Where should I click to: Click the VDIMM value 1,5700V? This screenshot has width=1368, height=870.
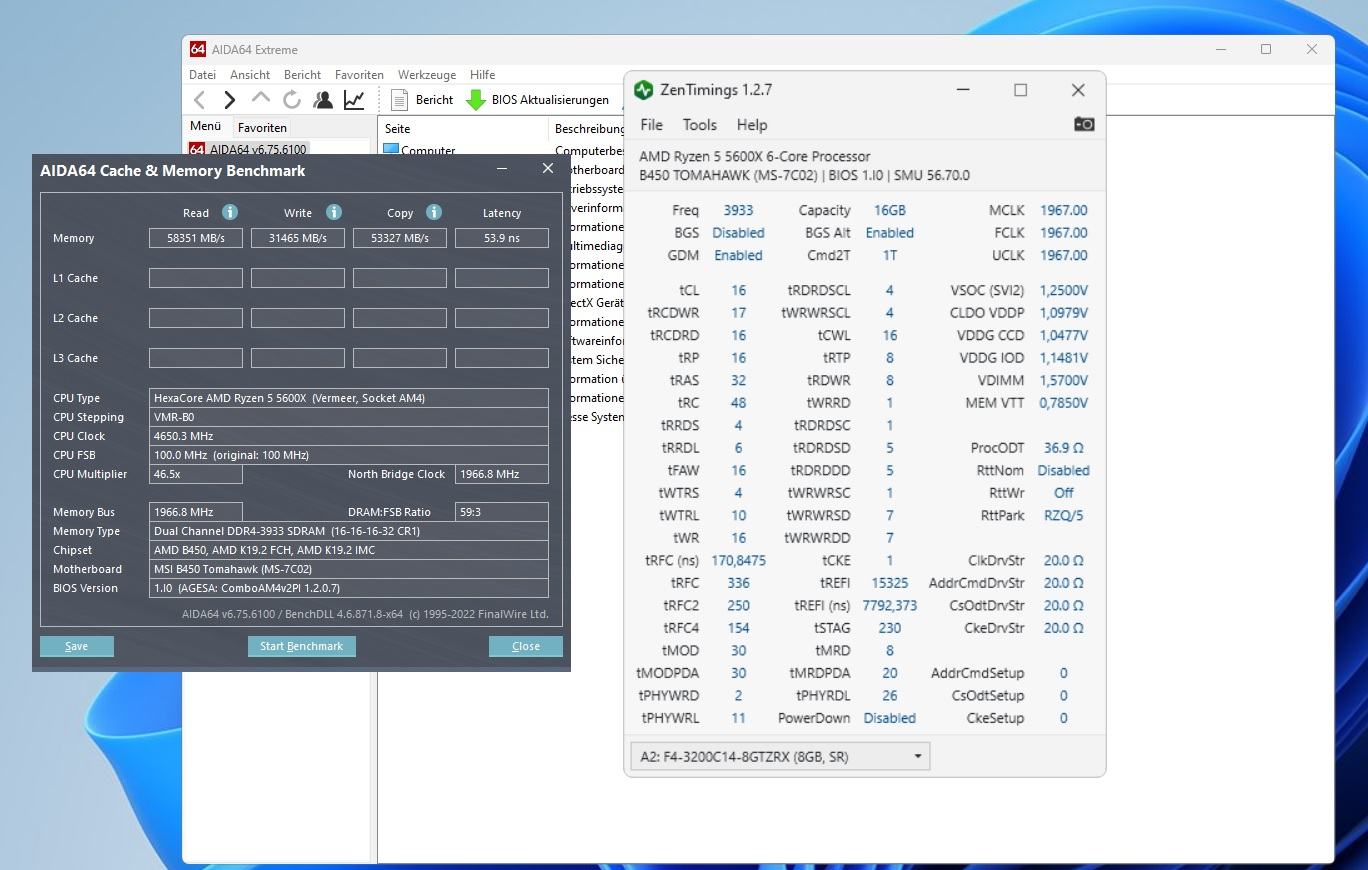click(1063, 380)
